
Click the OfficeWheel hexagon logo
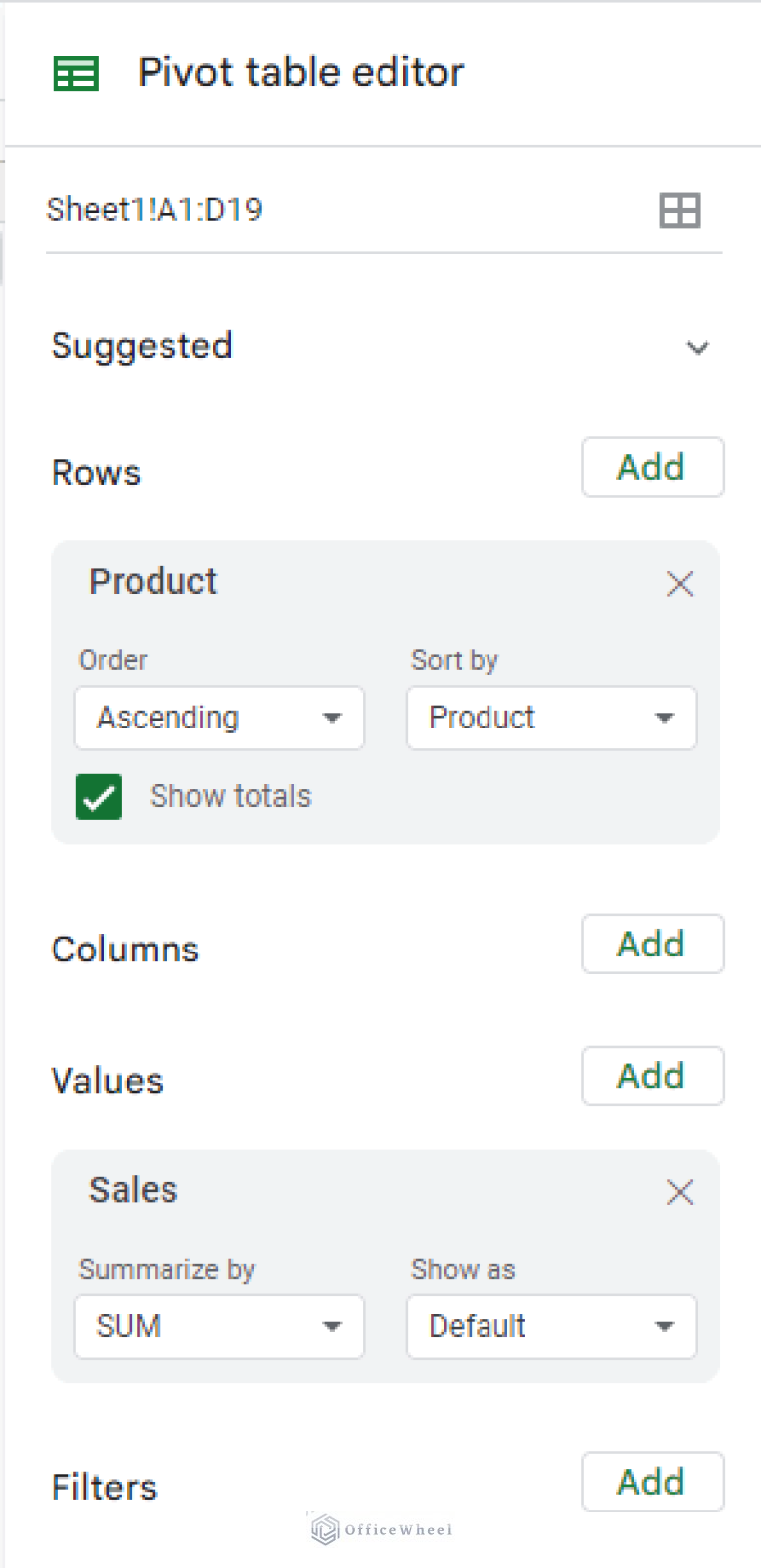(x=323, y=1530)
